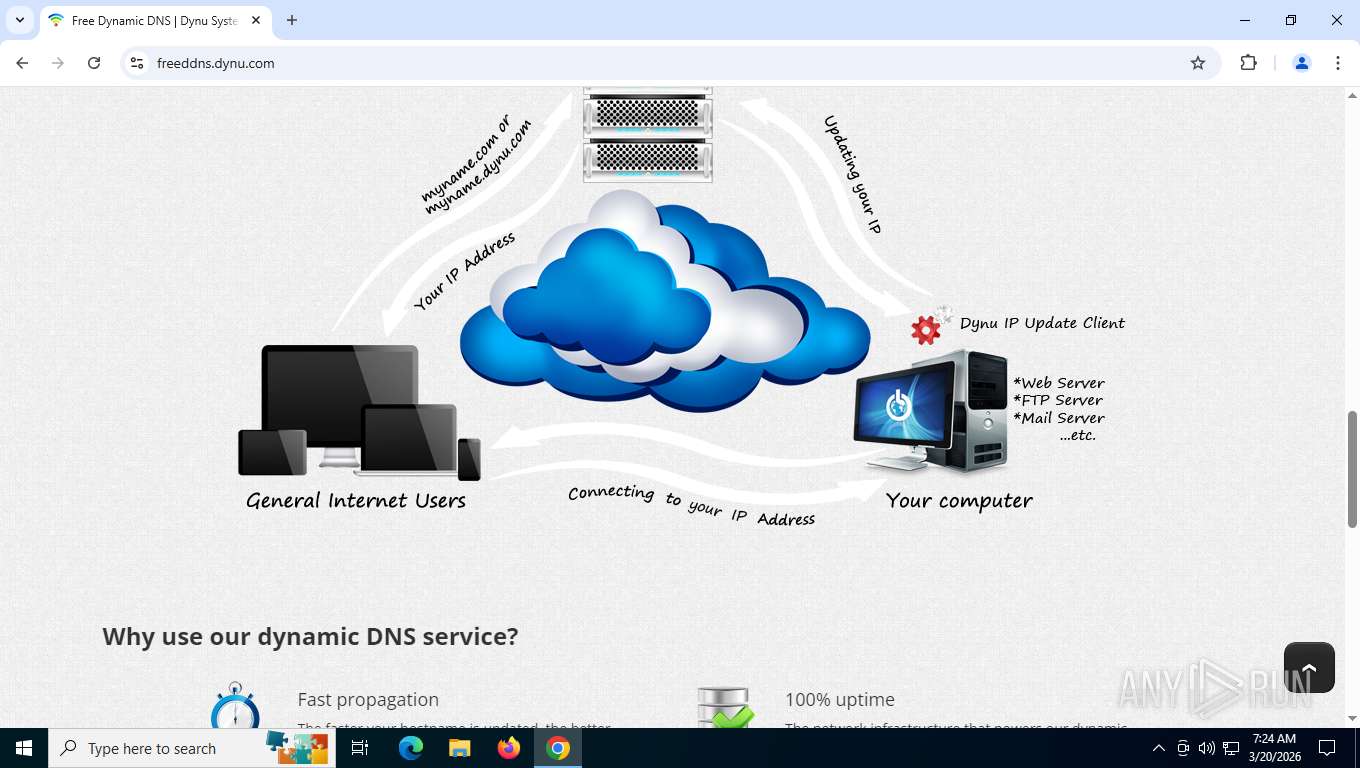Image resolution: width=1360 pixels, height=768 pixels.
Task: Show hidden system tray icons
Action: tap(1159, 748)
